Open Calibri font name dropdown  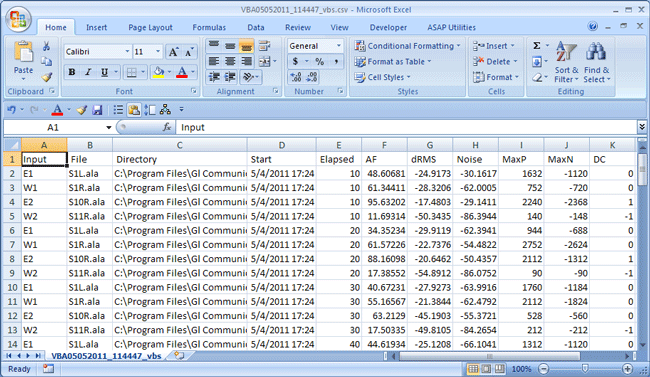(127, 52)
